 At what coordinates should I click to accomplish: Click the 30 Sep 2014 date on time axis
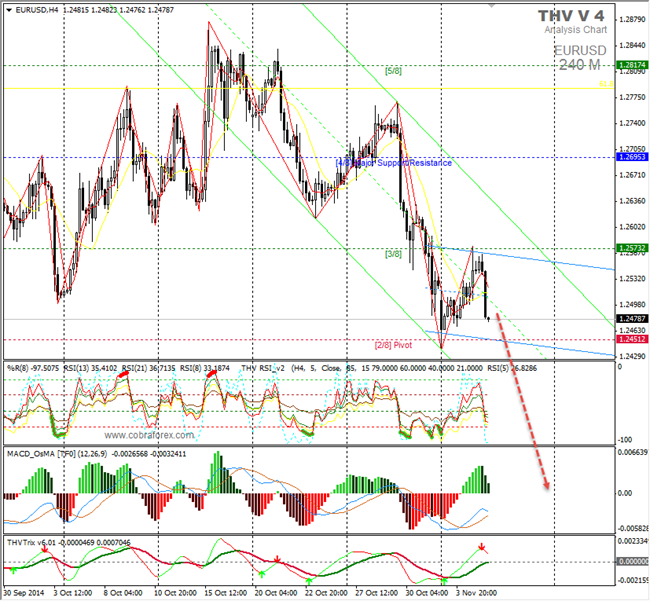pos(24,593)
